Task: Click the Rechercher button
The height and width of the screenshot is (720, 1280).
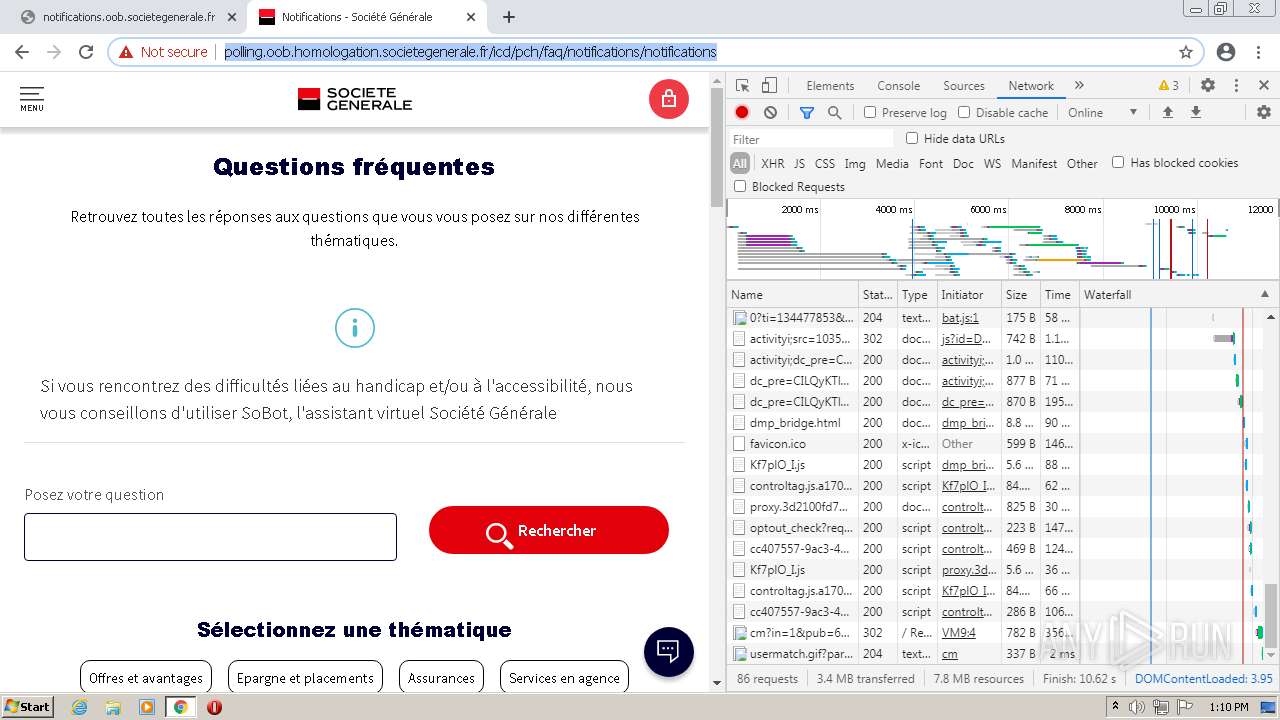Action: coord(548,530)
